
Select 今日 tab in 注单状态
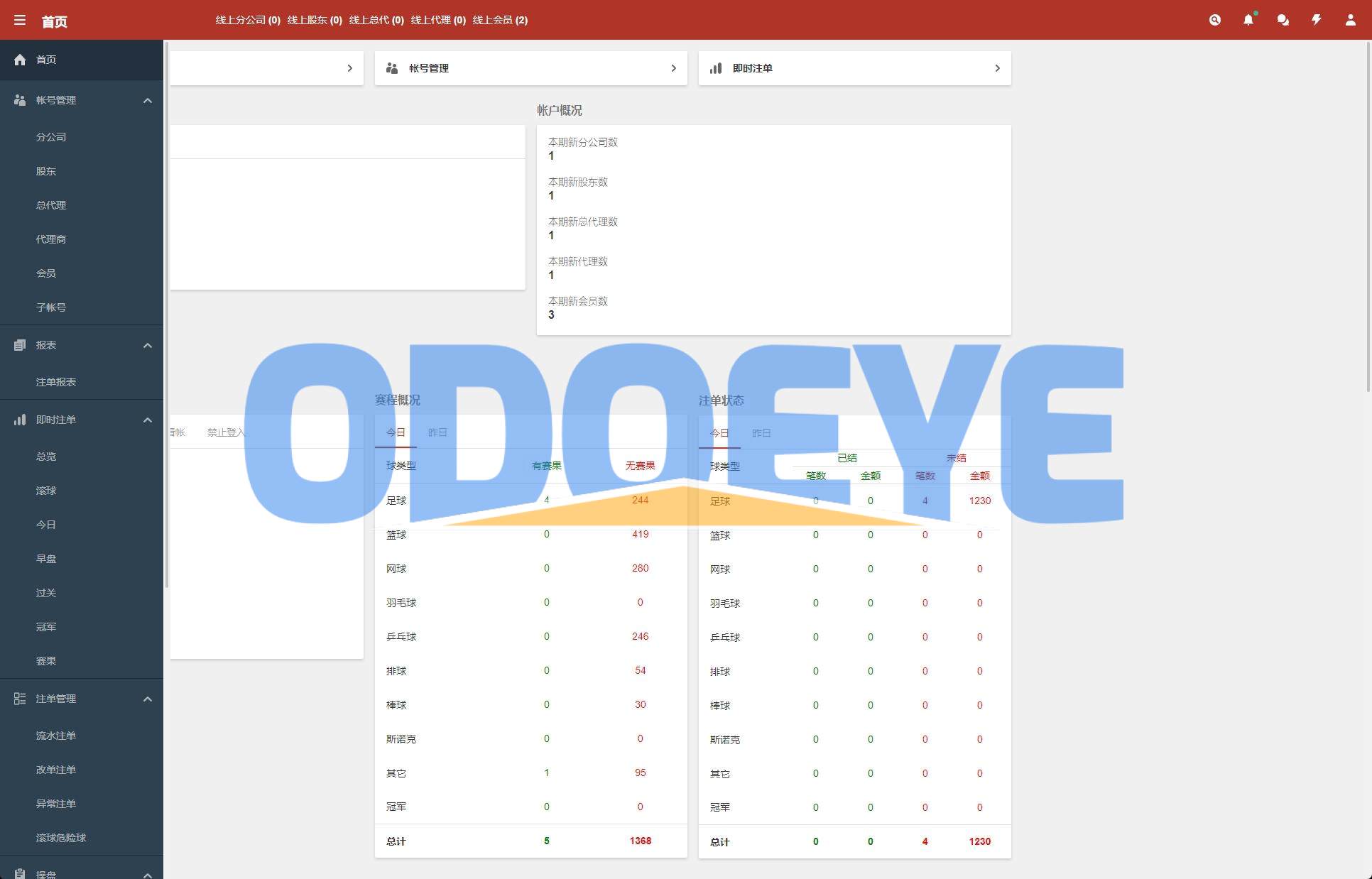coord(719,433)
